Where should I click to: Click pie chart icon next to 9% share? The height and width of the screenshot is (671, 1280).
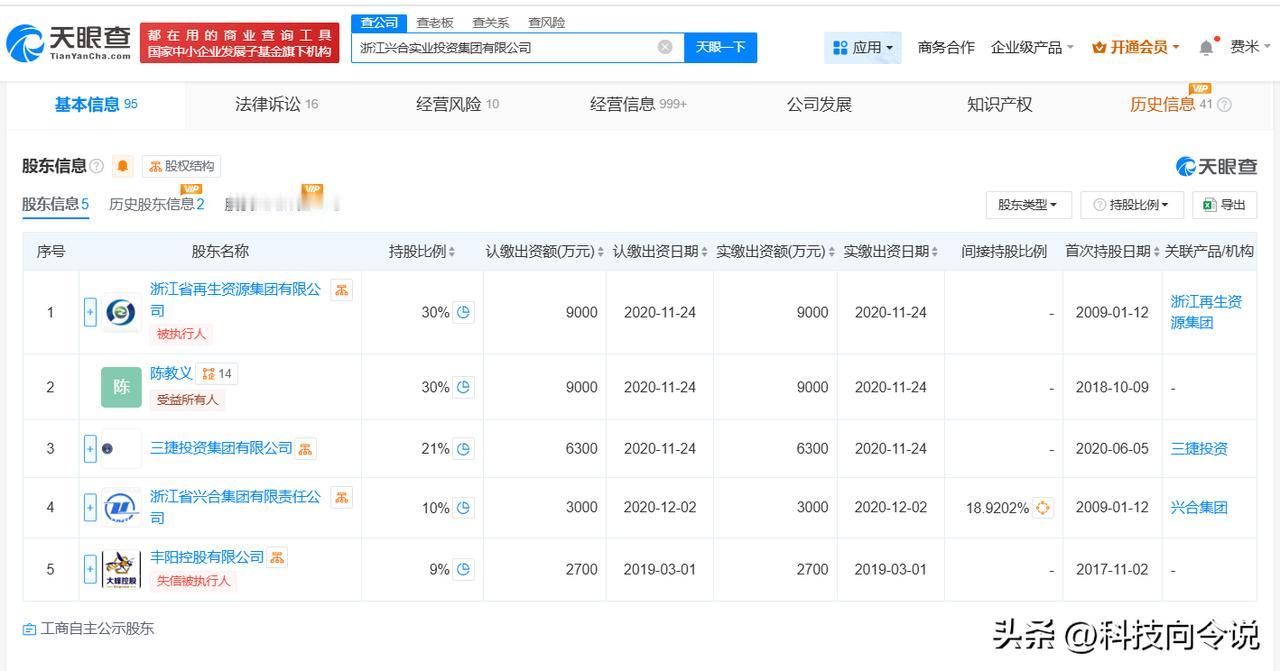pyautogui.click(x=463, y=569)
